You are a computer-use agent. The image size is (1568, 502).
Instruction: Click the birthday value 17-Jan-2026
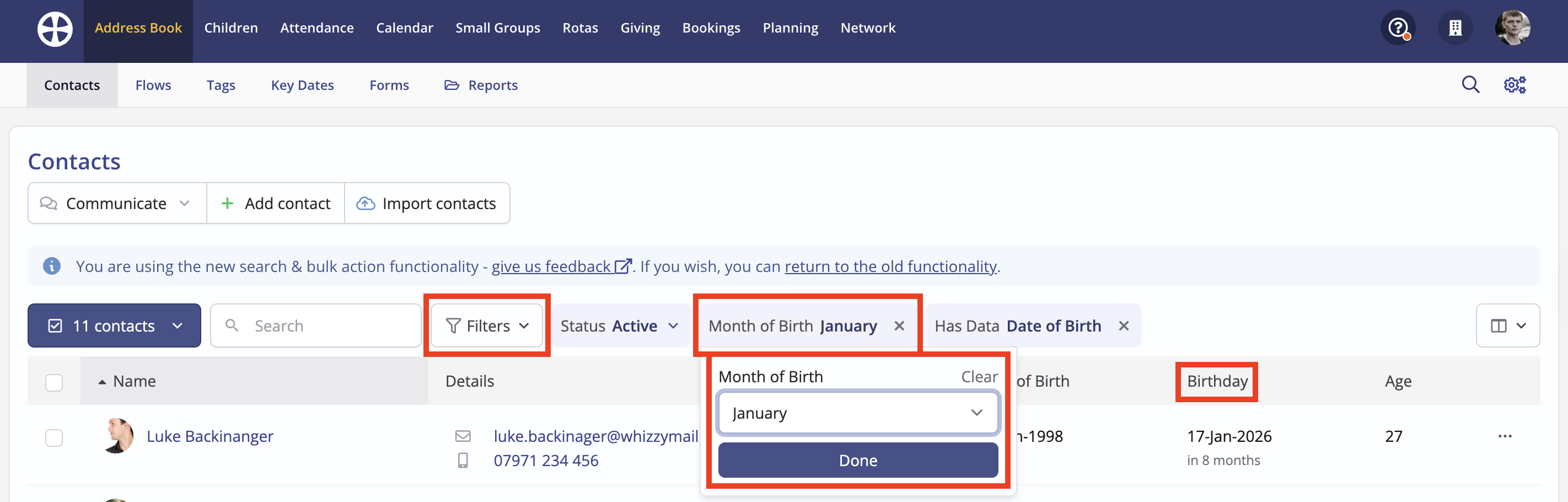[x=1229, y=436]
